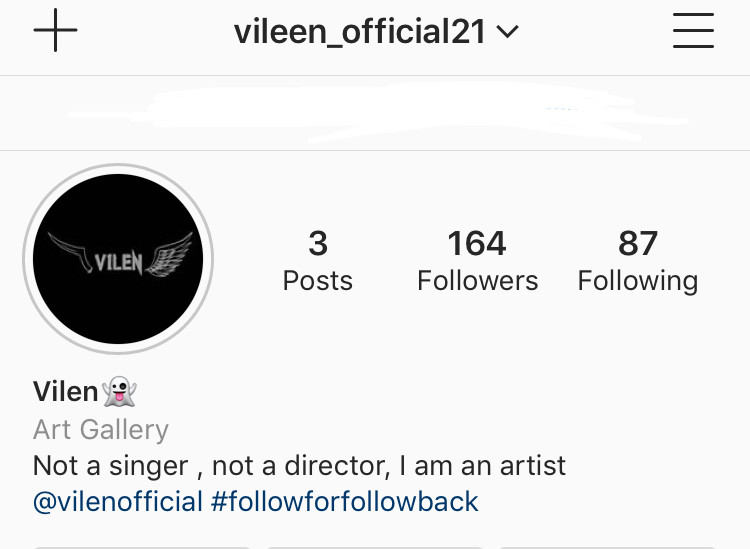Open the VILEN winged profile picture
The height and width of the screenshot is (549, 750).
click(x=118, y=259)
